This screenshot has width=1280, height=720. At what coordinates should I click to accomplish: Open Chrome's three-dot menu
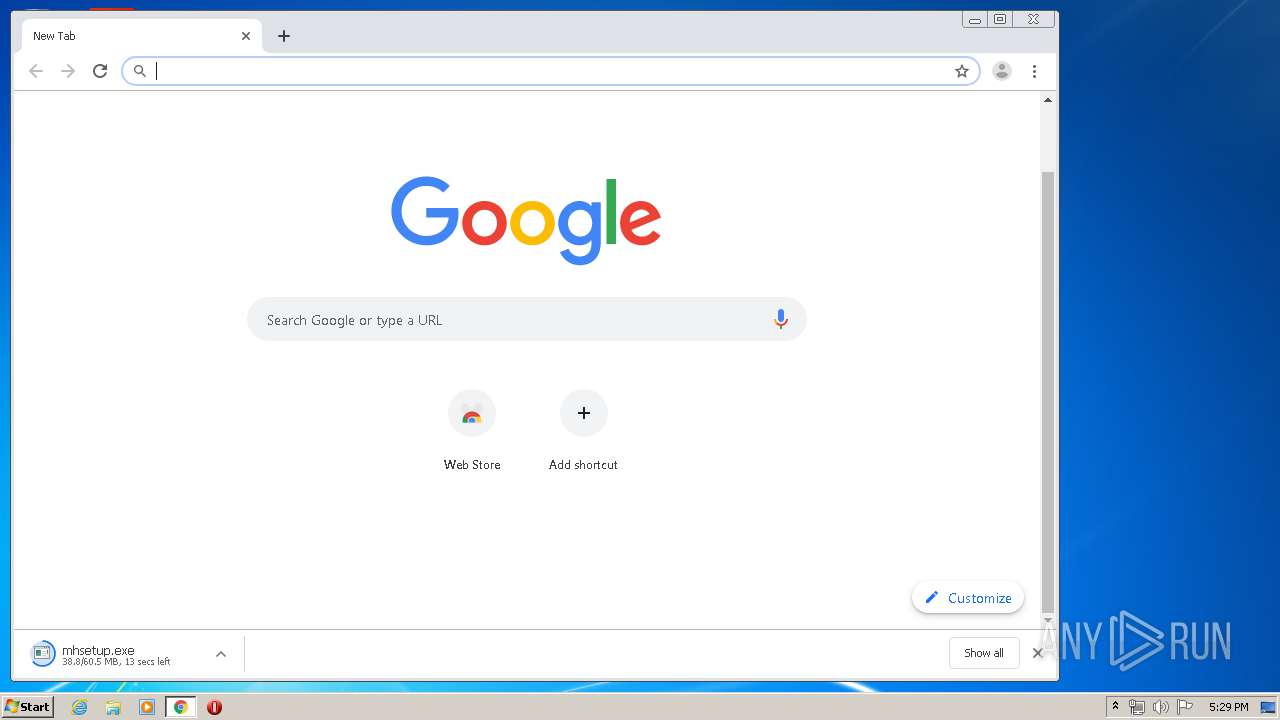click(1034, 71)
